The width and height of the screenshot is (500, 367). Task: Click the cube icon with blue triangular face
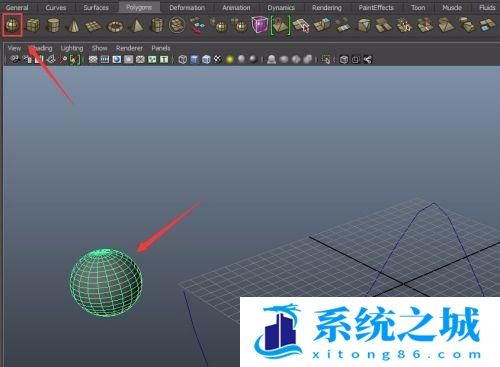364,26
